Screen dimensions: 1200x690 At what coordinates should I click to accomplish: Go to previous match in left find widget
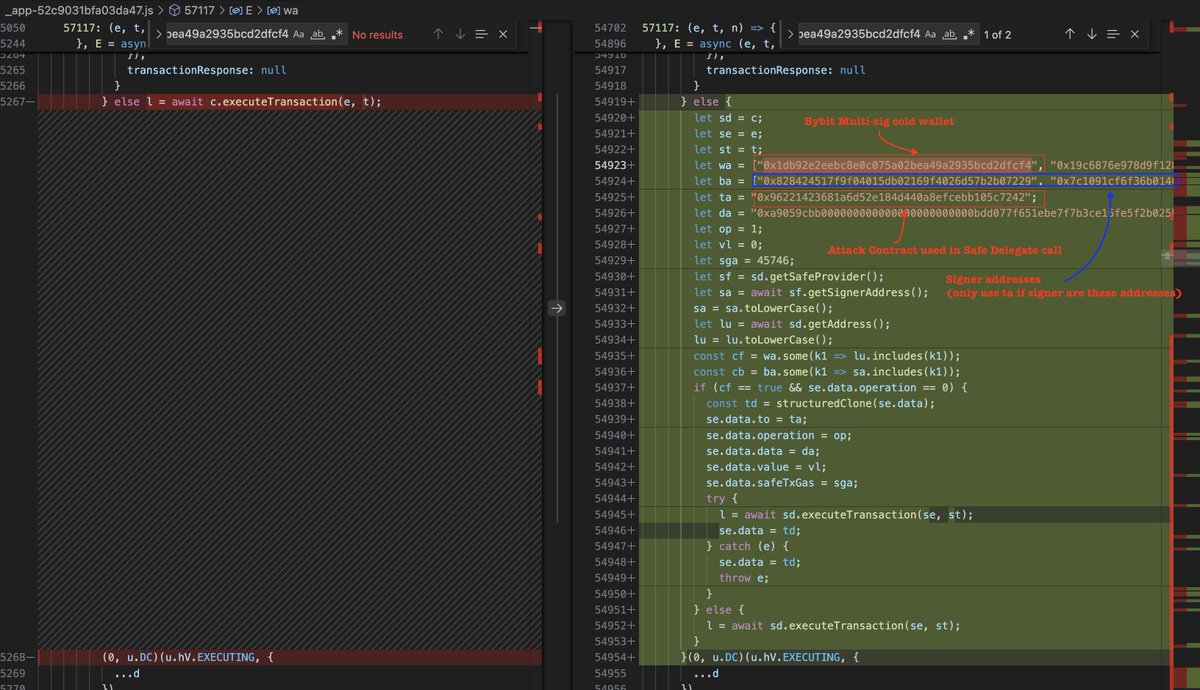tap(438, 34)
